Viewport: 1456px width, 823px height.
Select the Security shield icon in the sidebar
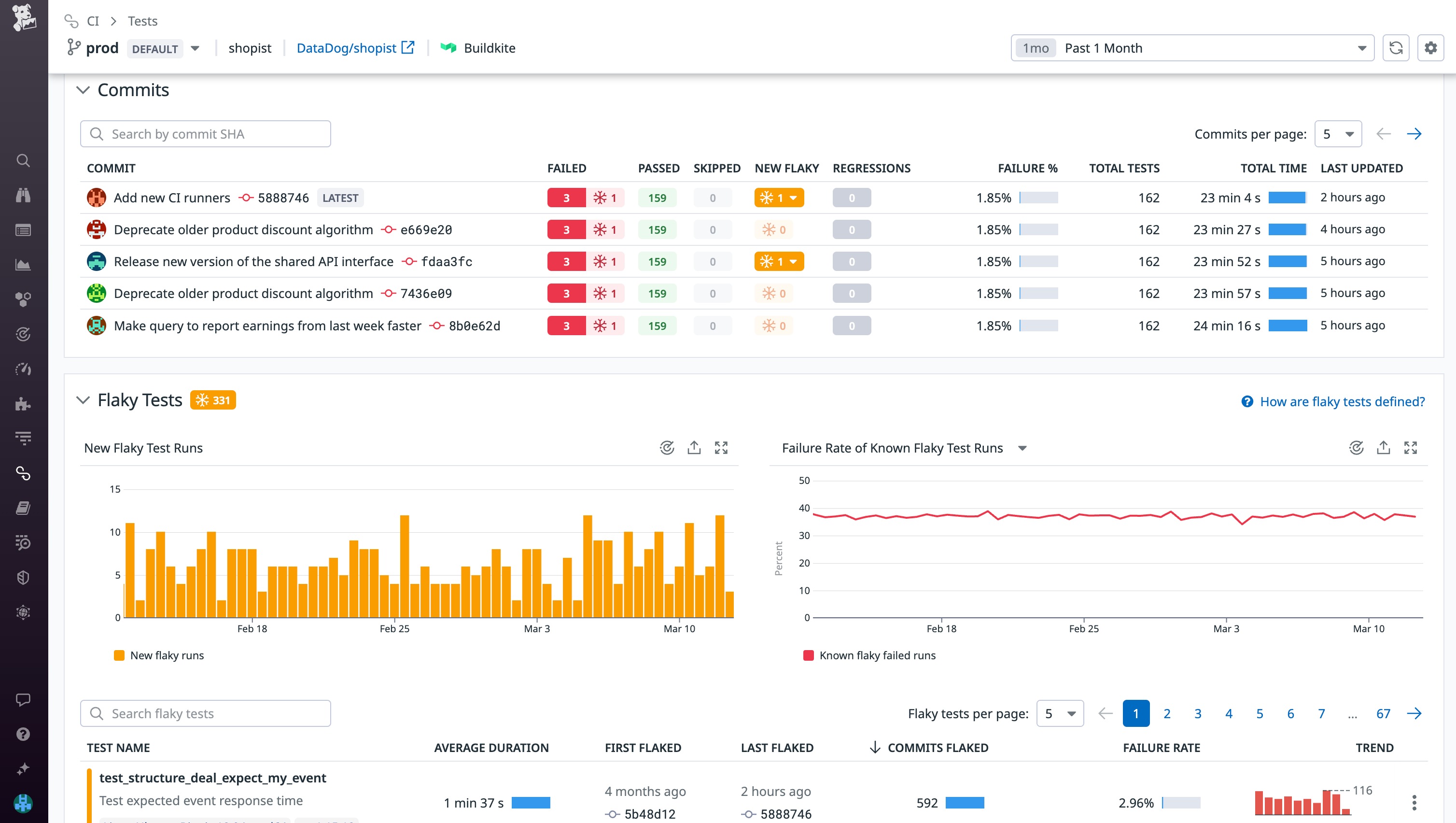23,577
